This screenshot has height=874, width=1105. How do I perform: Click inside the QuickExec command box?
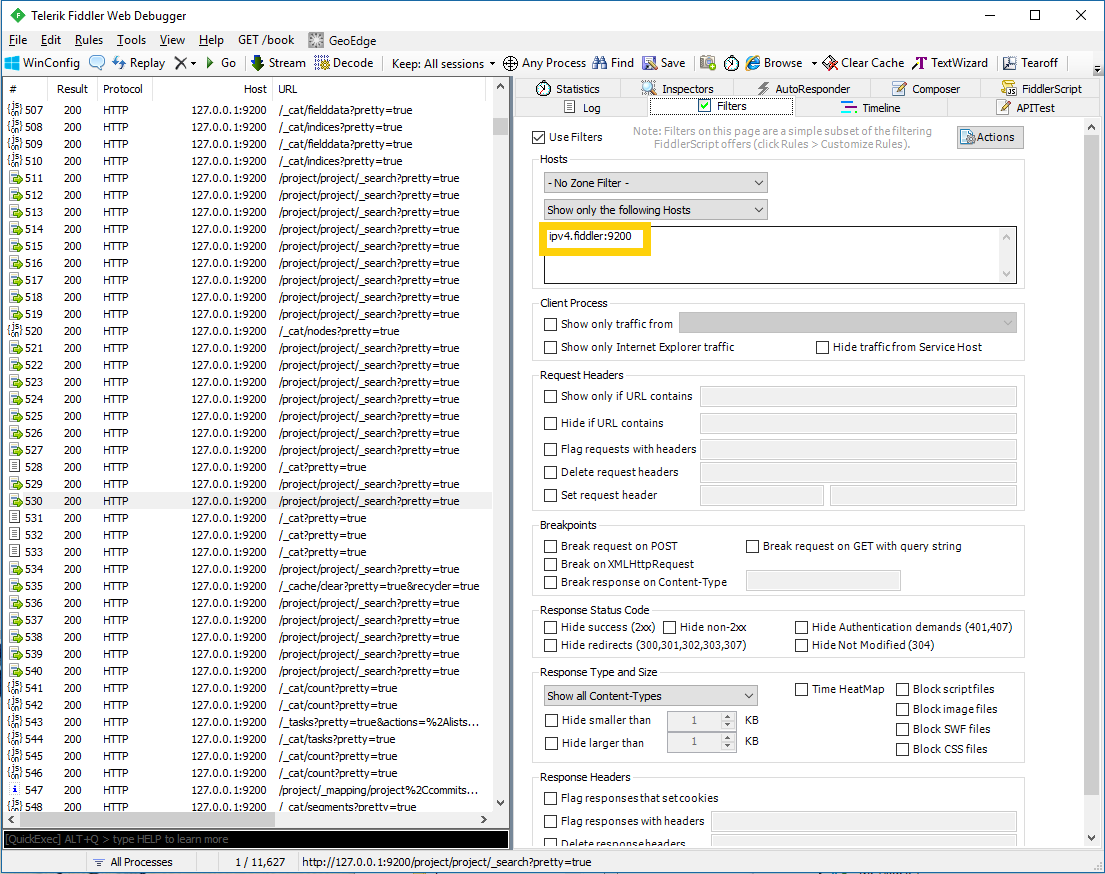250,839
